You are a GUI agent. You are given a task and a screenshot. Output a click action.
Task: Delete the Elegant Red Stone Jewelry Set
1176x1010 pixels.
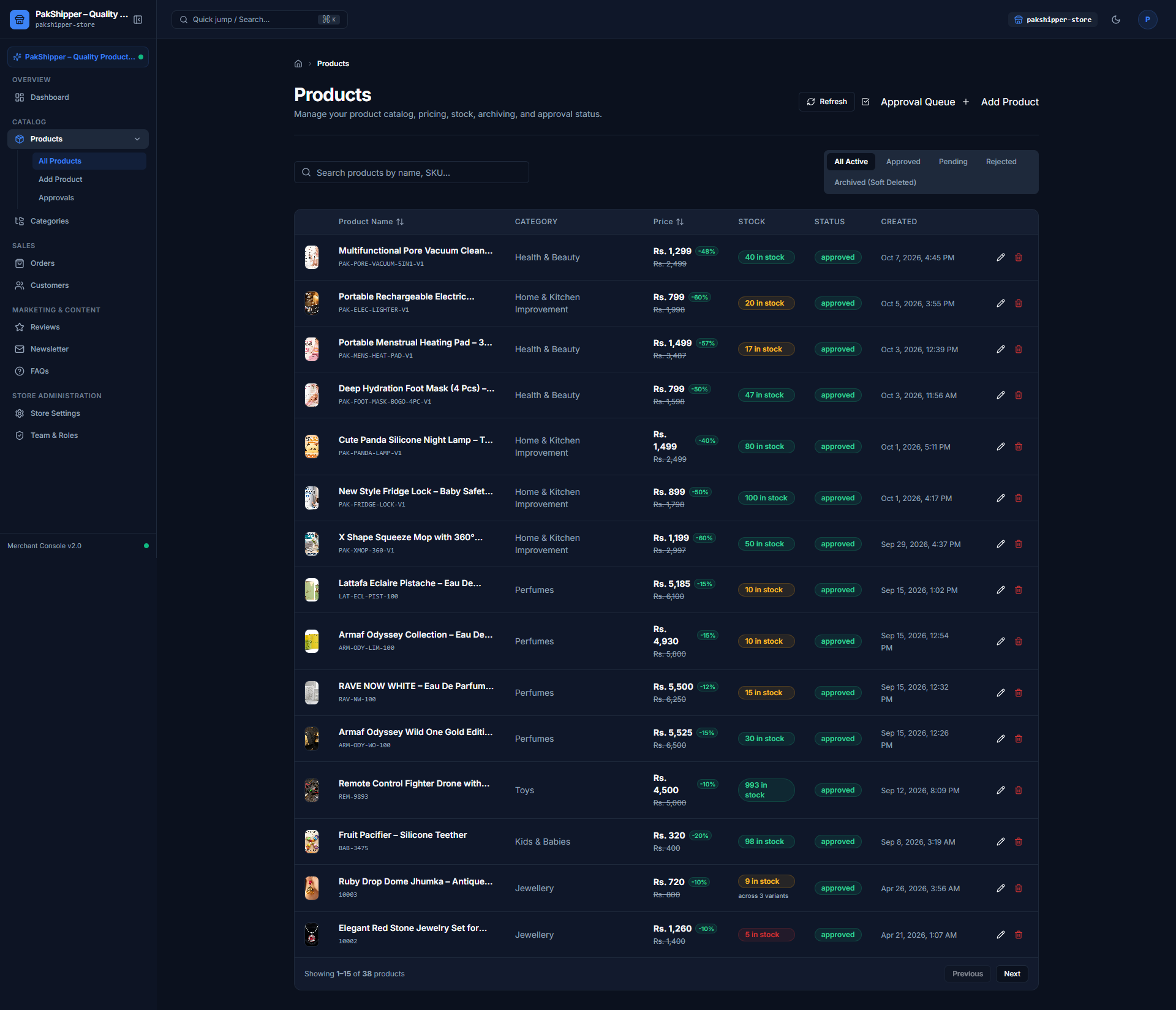click(x=1019, y=935)
